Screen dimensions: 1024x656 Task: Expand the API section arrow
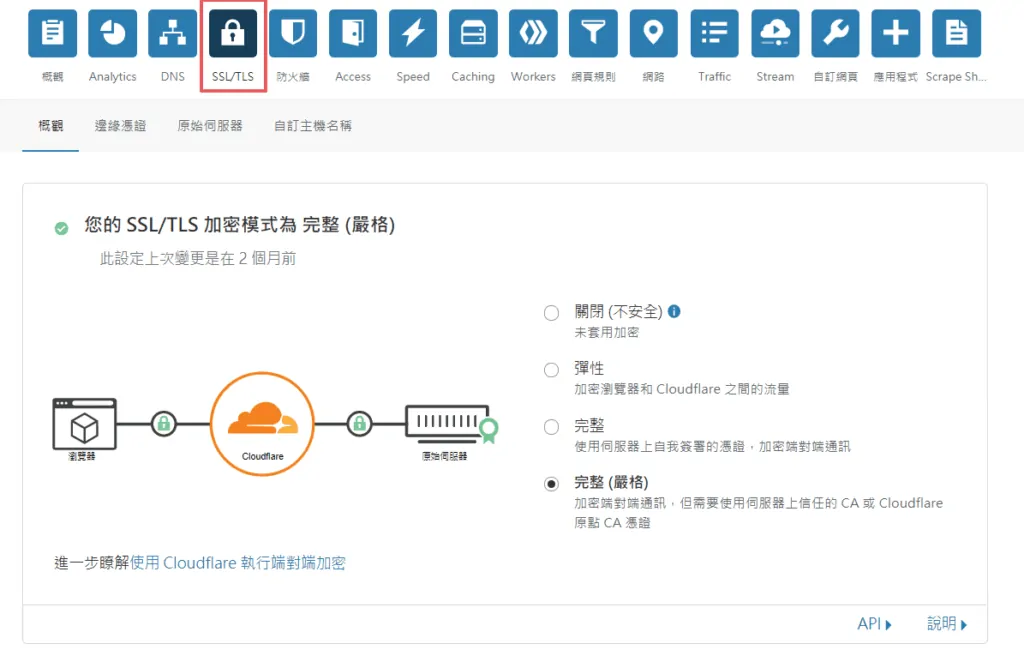click(x=874, y=624)
